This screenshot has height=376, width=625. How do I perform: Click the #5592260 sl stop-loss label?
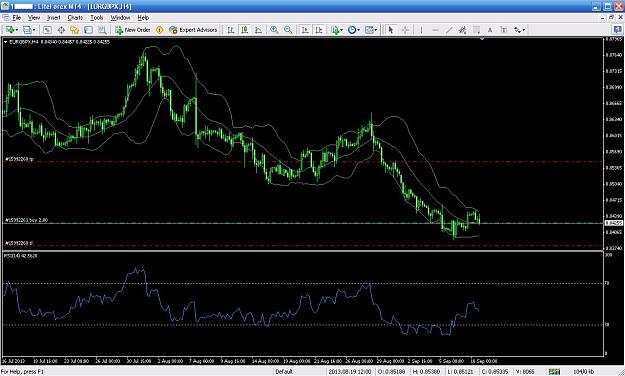(19, 243)
